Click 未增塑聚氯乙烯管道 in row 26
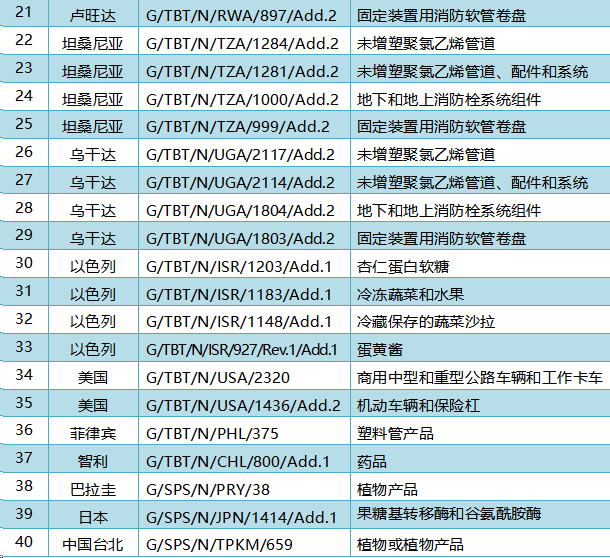Viewport: 610px width, 558px height. click(x=426, y=155)
